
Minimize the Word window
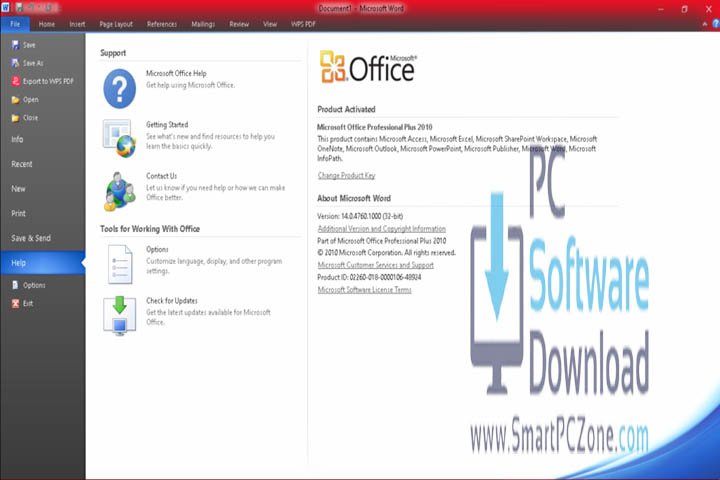pos(661,9)
